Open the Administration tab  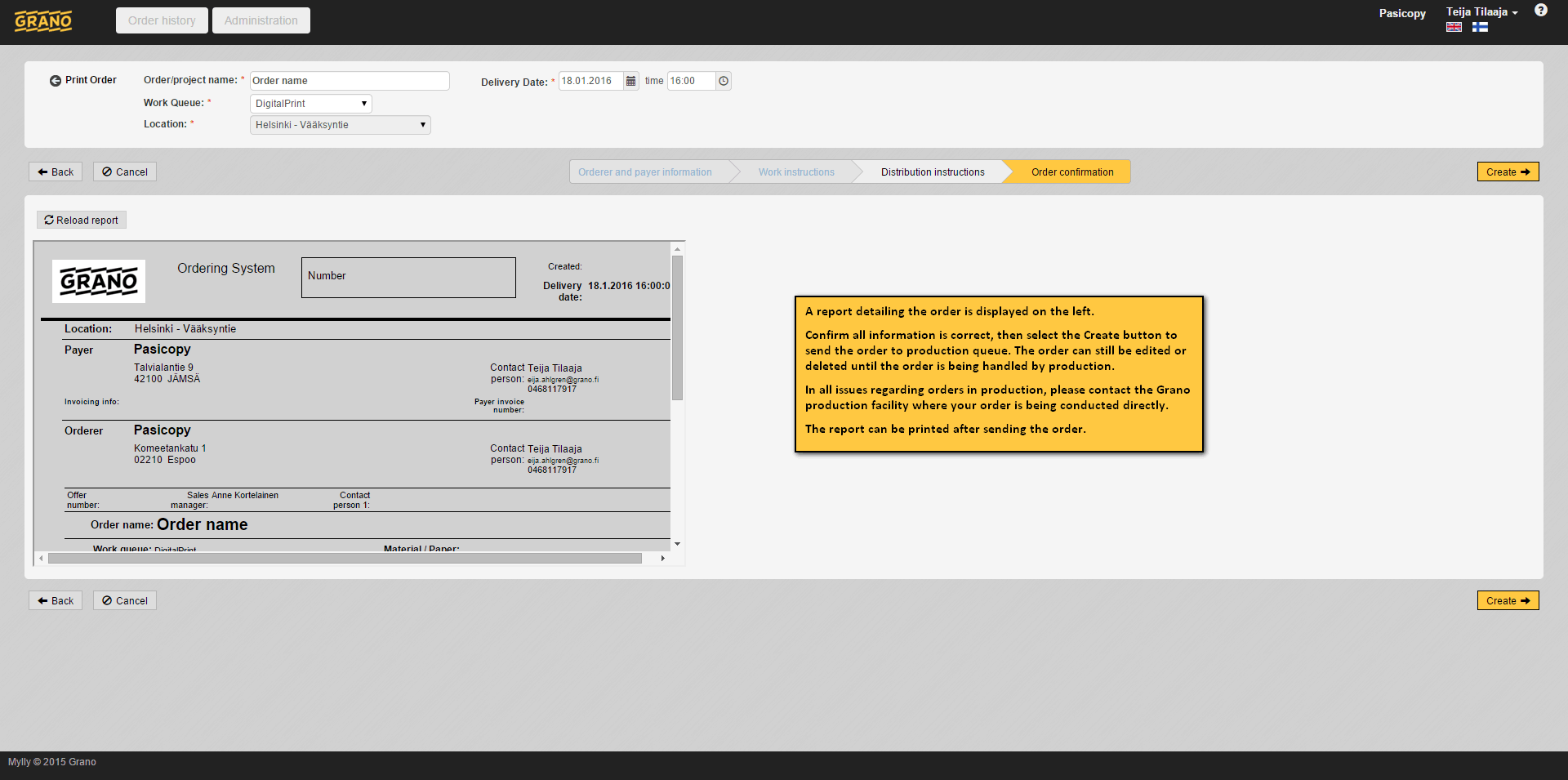coord(261,20)
